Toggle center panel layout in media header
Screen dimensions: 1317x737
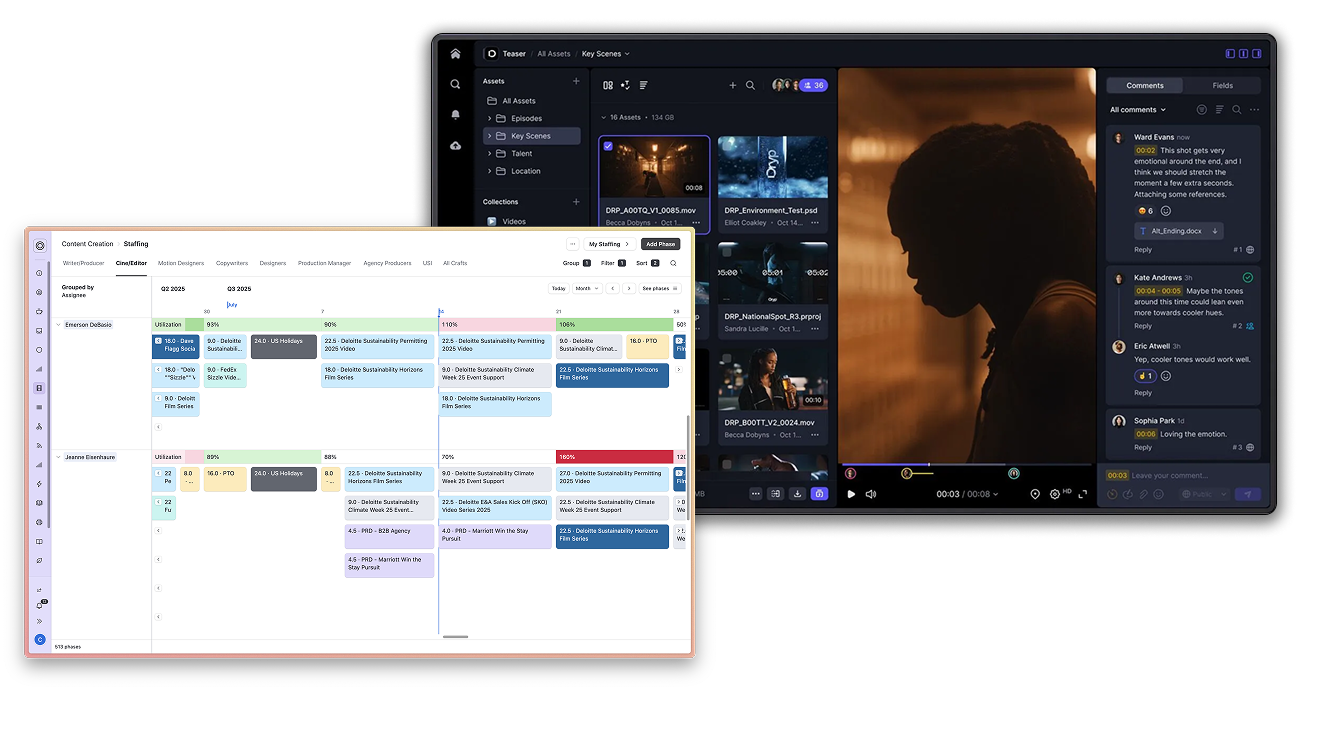point(1244,54)
